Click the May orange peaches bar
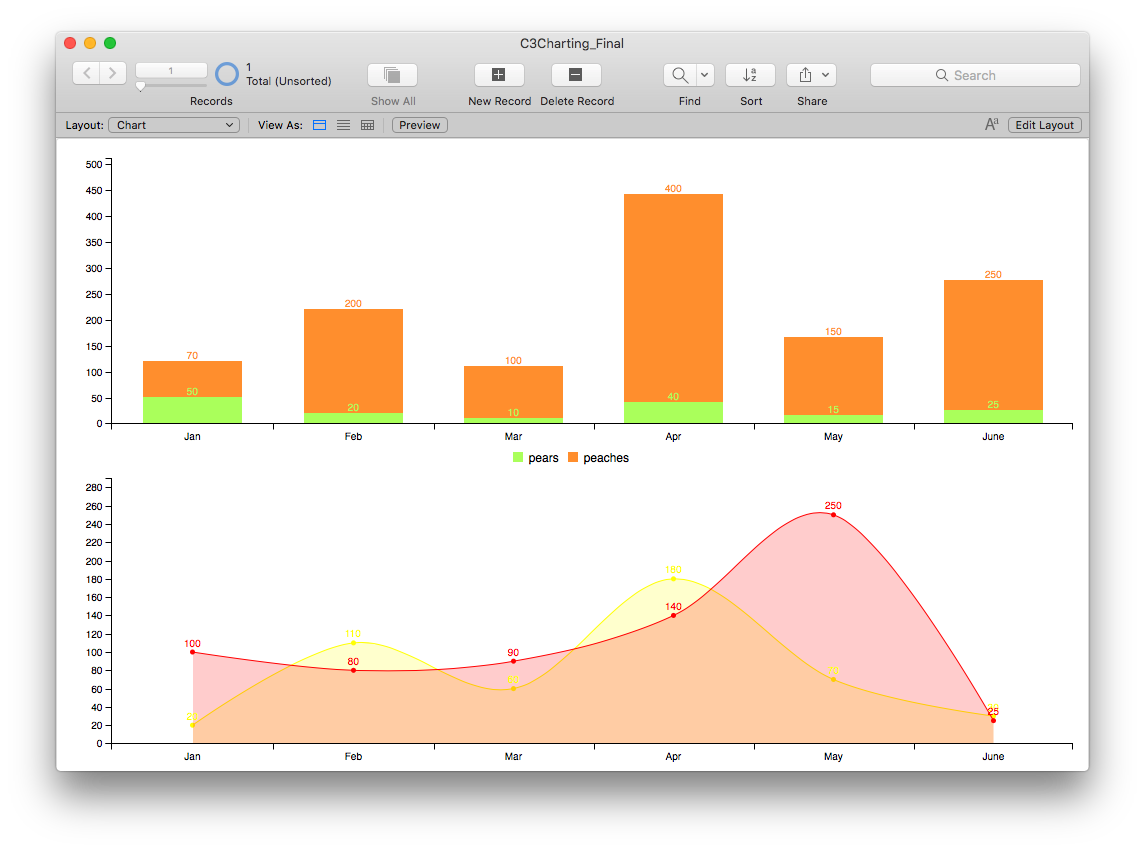This screenshot has height=851, width=1145. (x=833, y=376)
